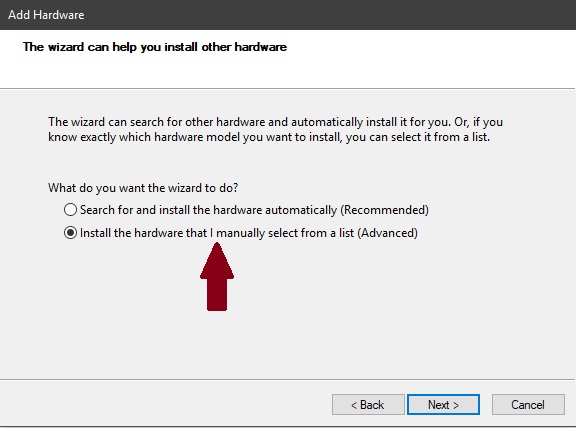Go to the previous wizard page with Back
The height and width of the screenshot is (428, 576).
[368, 404]
